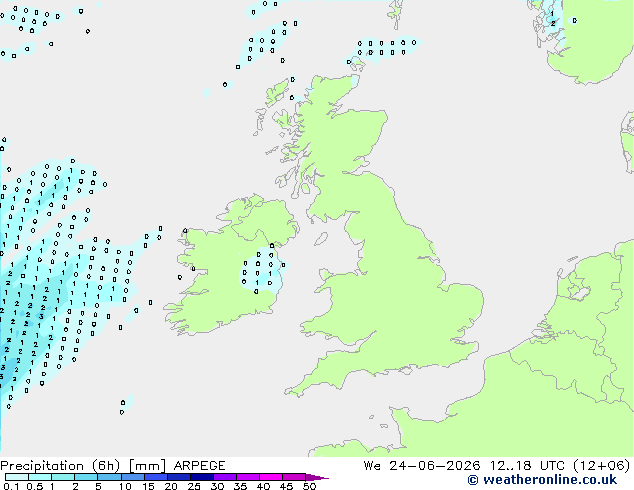The width and height of the screenshot is (634, 490).
Task: Click the 40 to 45 mm magenta legend color
Action: [271, 477]
